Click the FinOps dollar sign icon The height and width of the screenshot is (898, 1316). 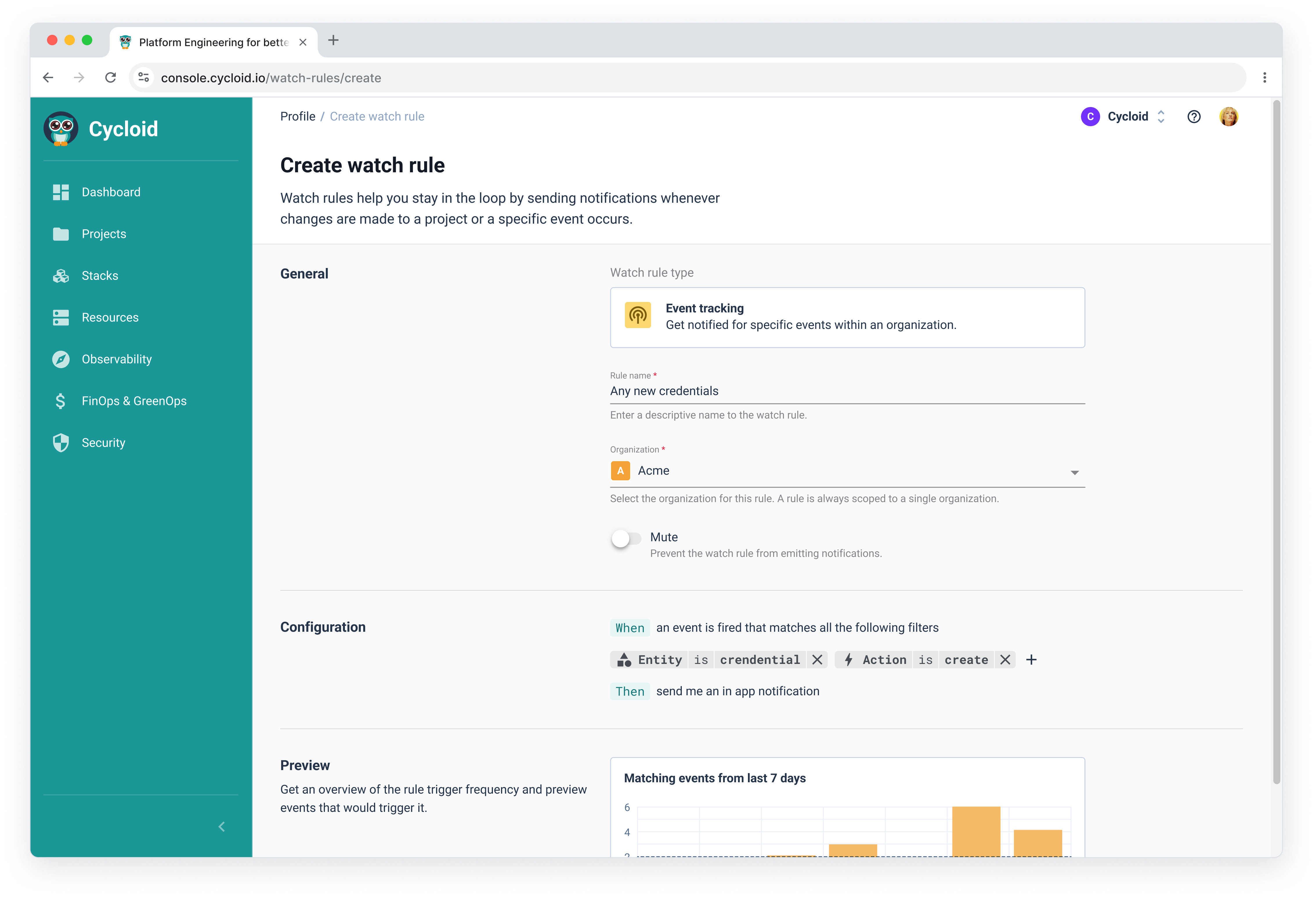(61, 401)
